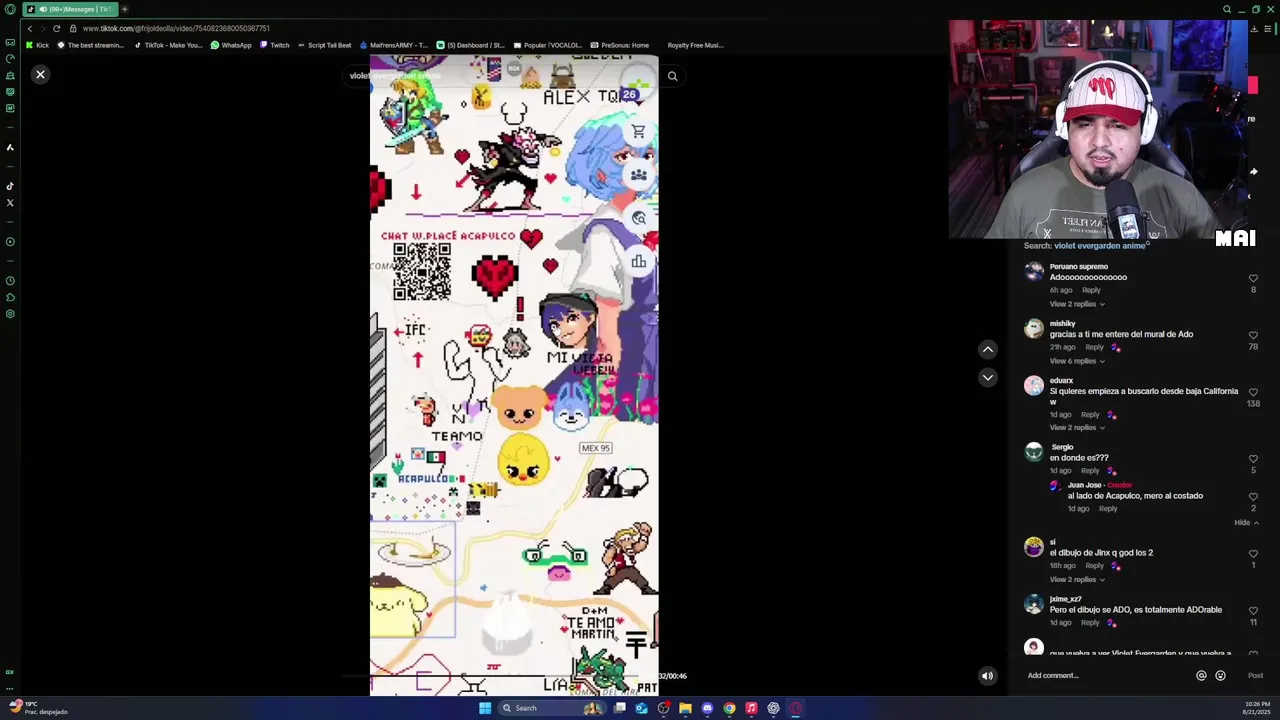Open a new browser tab
1280x720 pixels.
[124, 9]
